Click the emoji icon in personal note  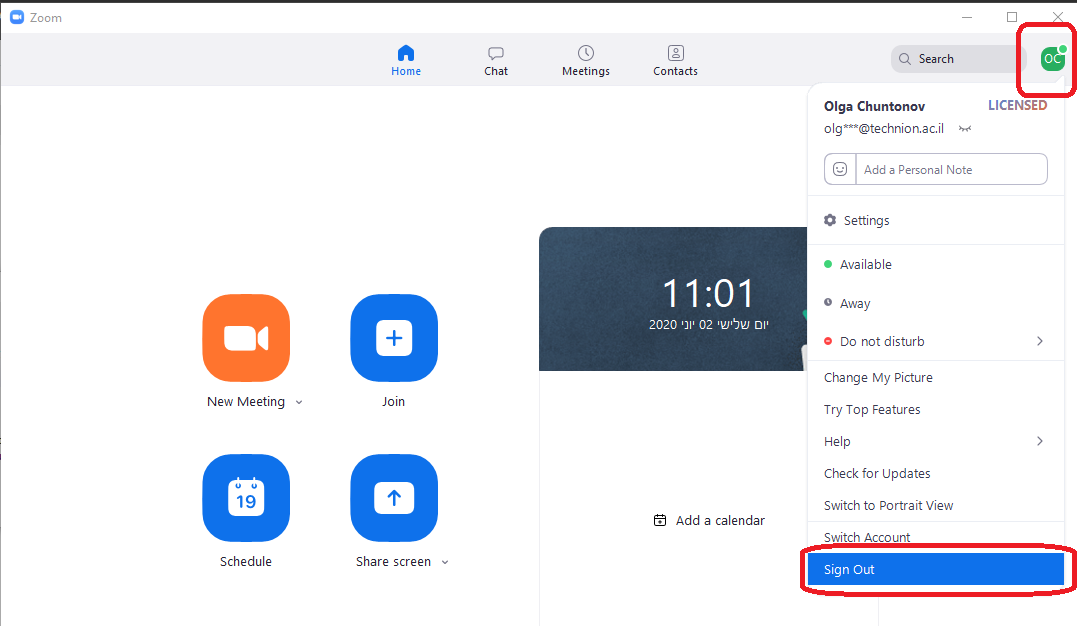pos(840,170)
